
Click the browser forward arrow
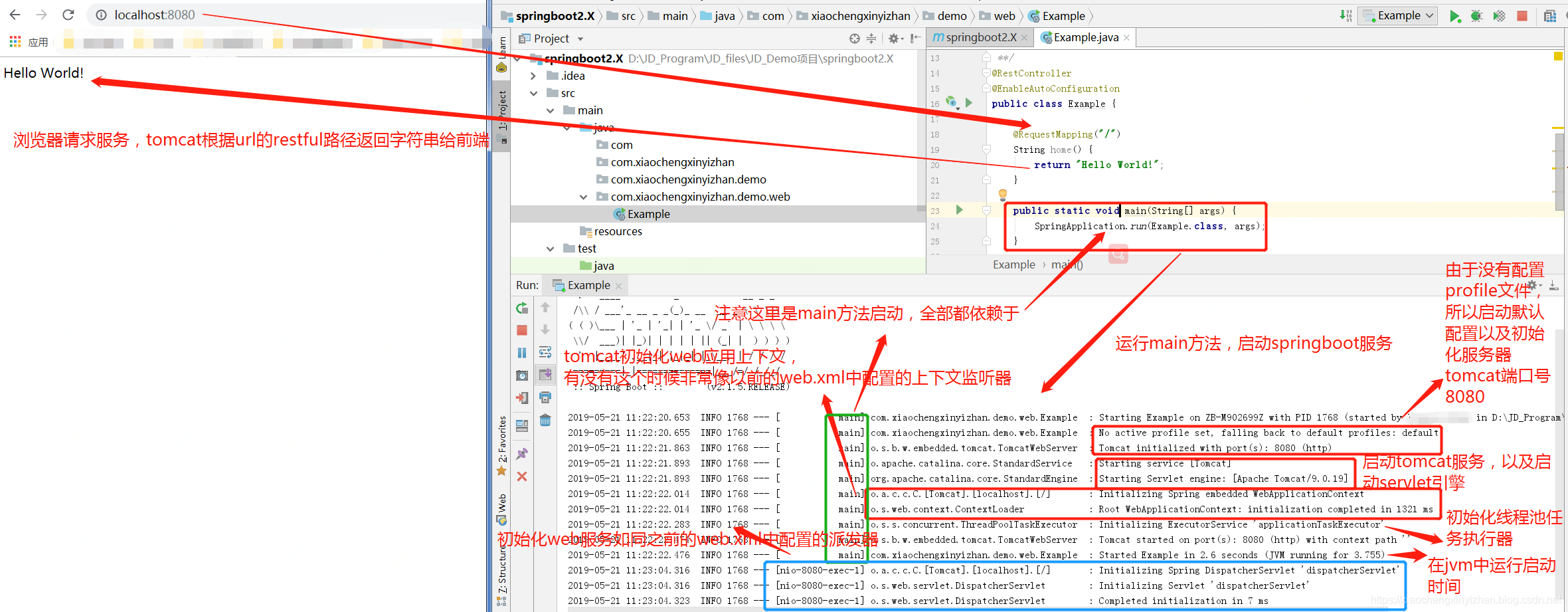(x=41, y=15)
